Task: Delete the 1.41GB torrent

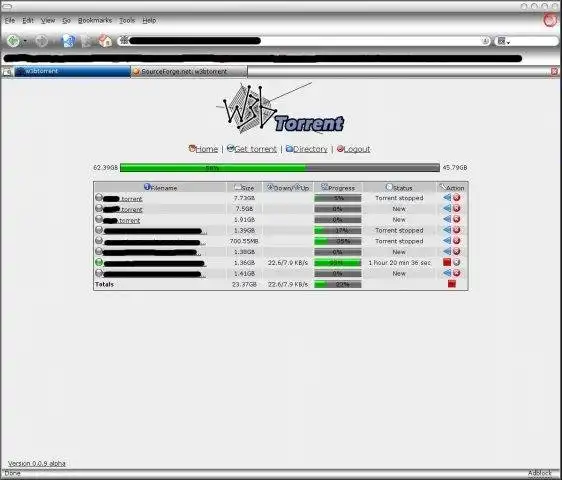Action: pos(457,273)
